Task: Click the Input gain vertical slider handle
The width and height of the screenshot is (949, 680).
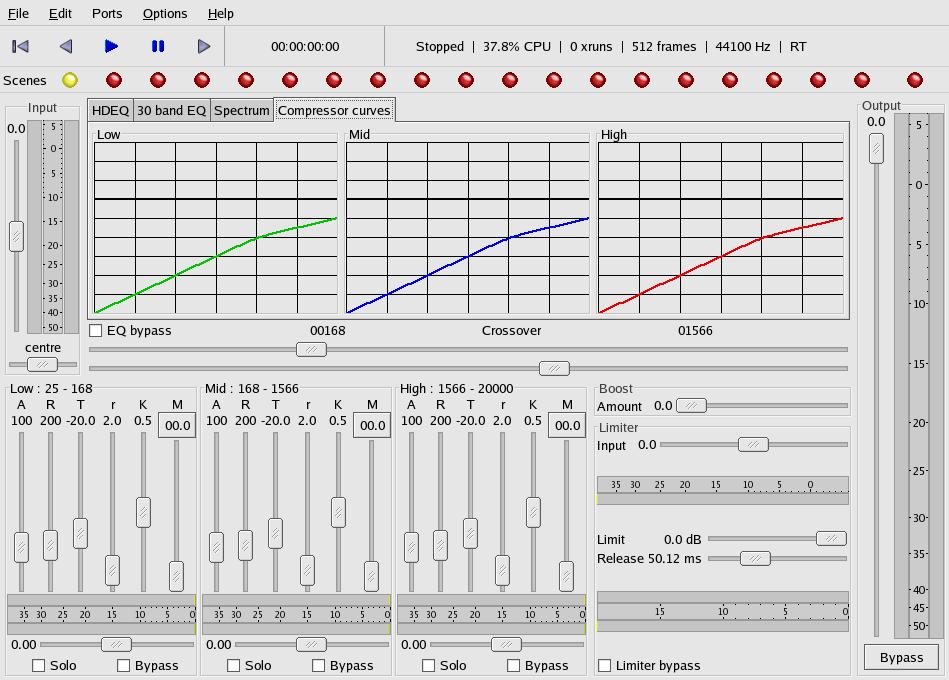Action: 16,237
